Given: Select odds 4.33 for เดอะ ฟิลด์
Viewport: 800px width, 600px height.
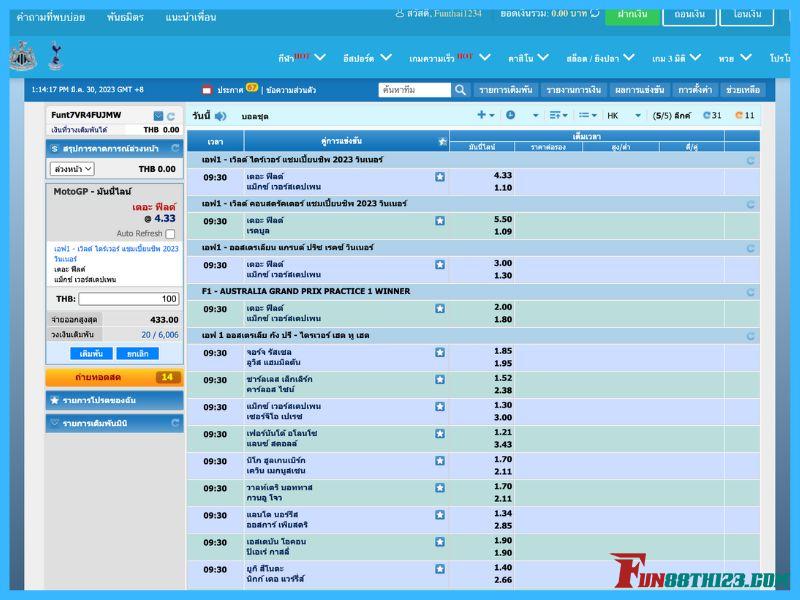Looking at the screenshot, I should pos(503,175).
